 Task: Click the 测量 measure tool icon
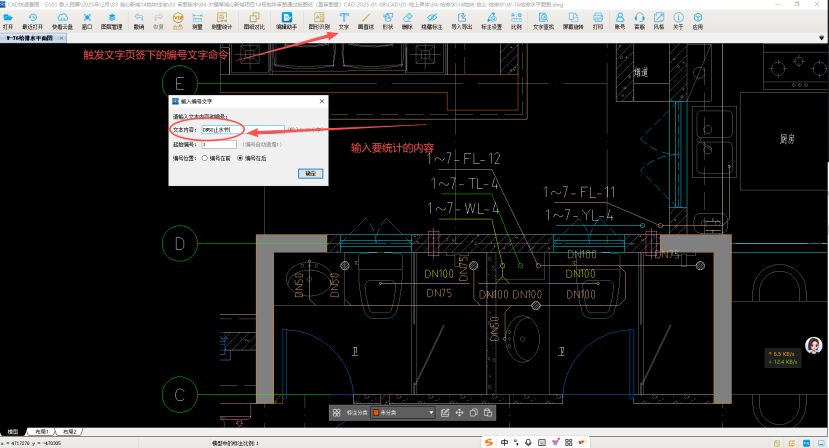(197, 21)
